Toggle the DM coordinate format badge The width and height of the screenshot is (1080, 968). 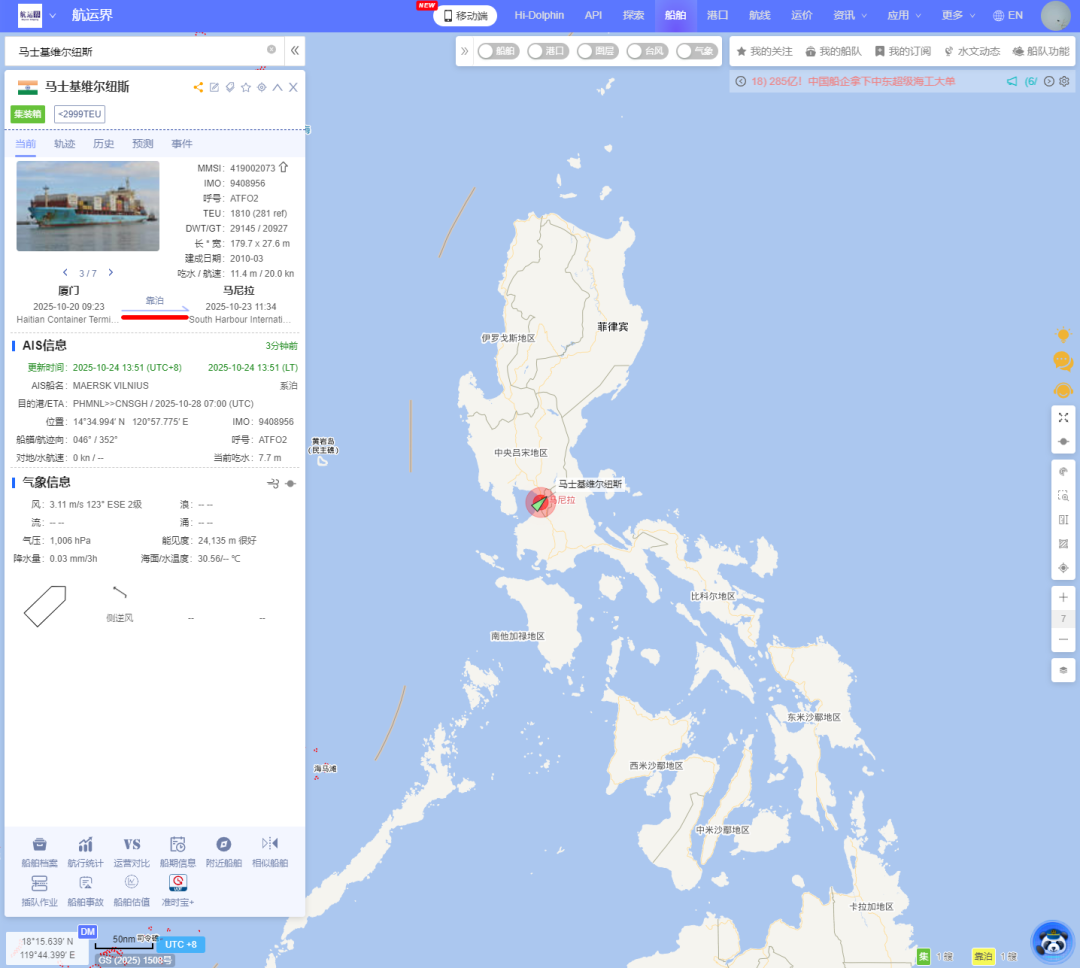click(x=87, y=931)
